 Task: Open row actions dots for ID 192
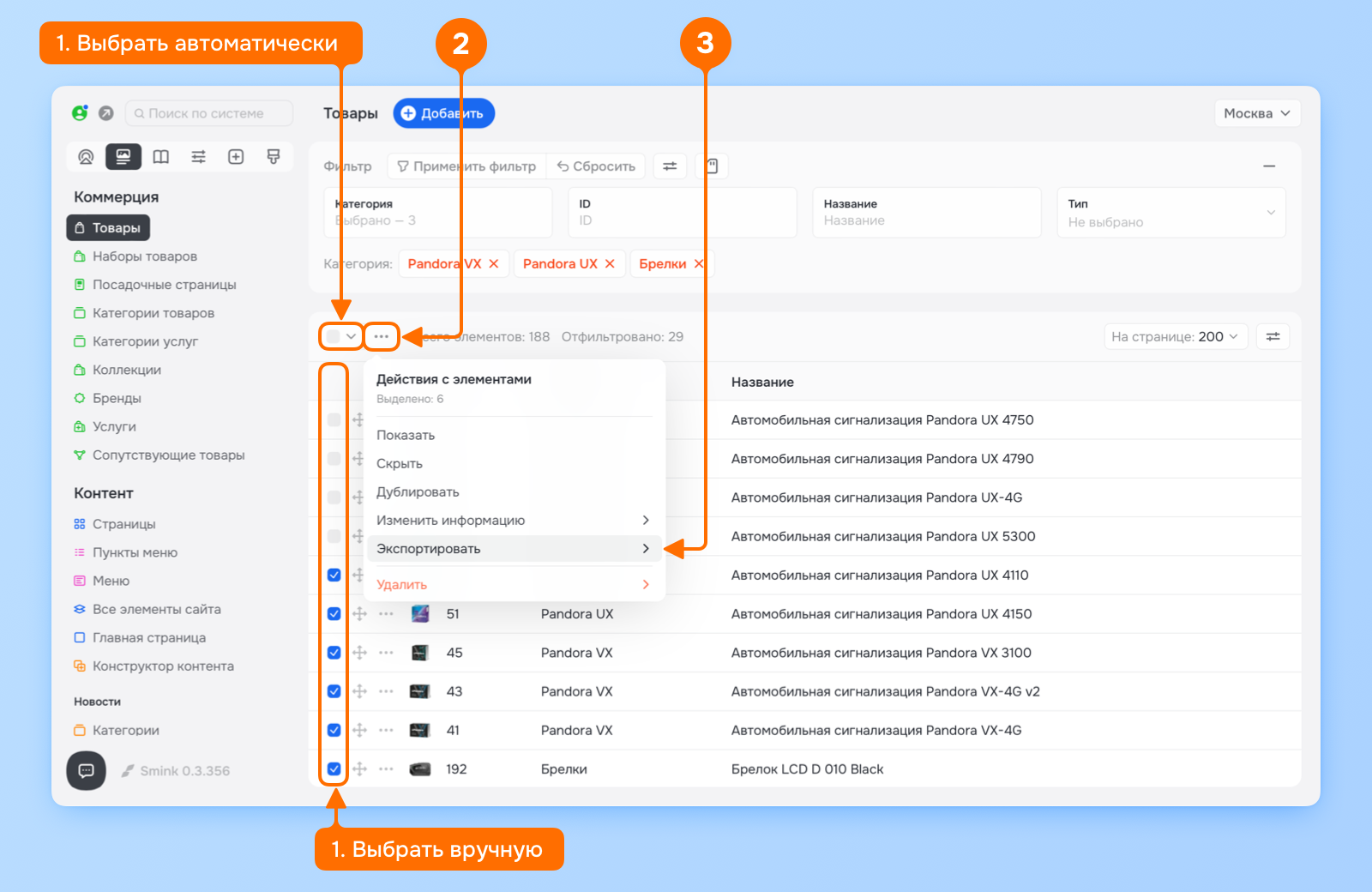[x=387, y=769]
